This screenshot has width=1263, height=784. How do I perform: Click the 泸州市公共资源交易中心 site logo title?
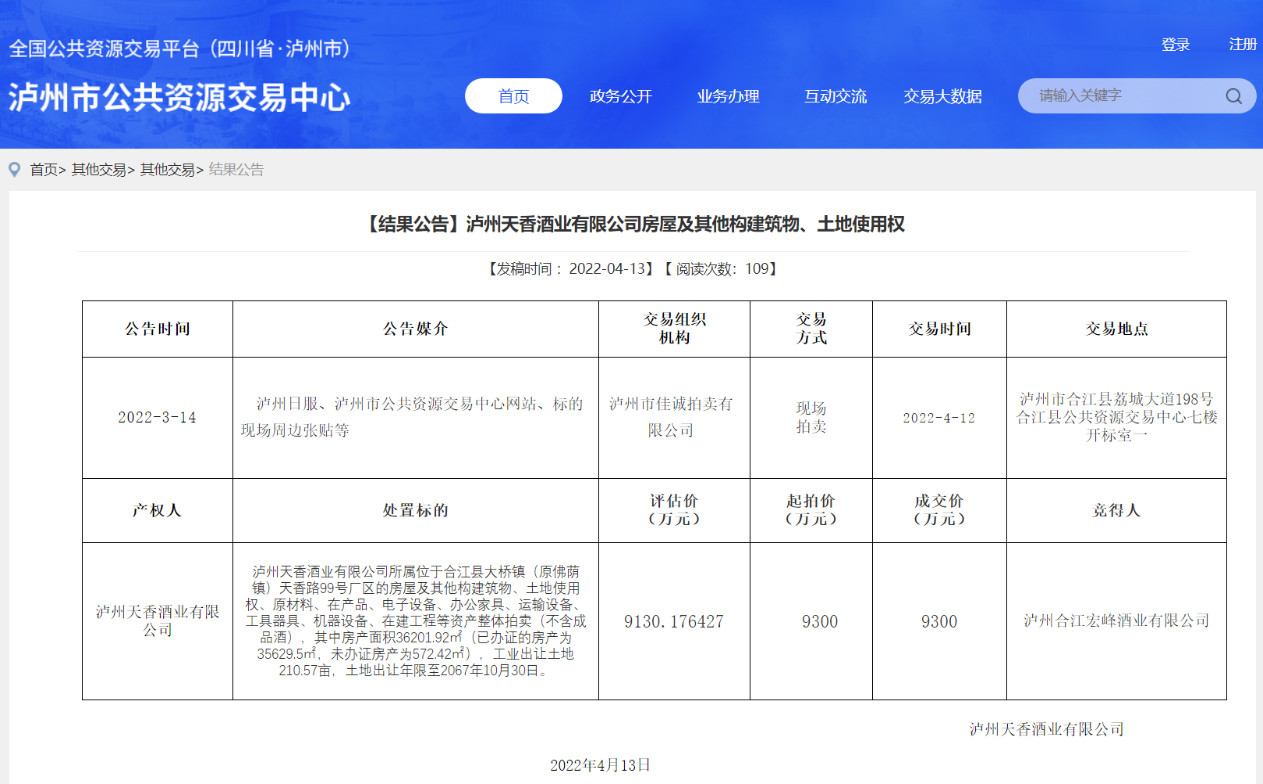pyautogui.click(x=180, y=97)
